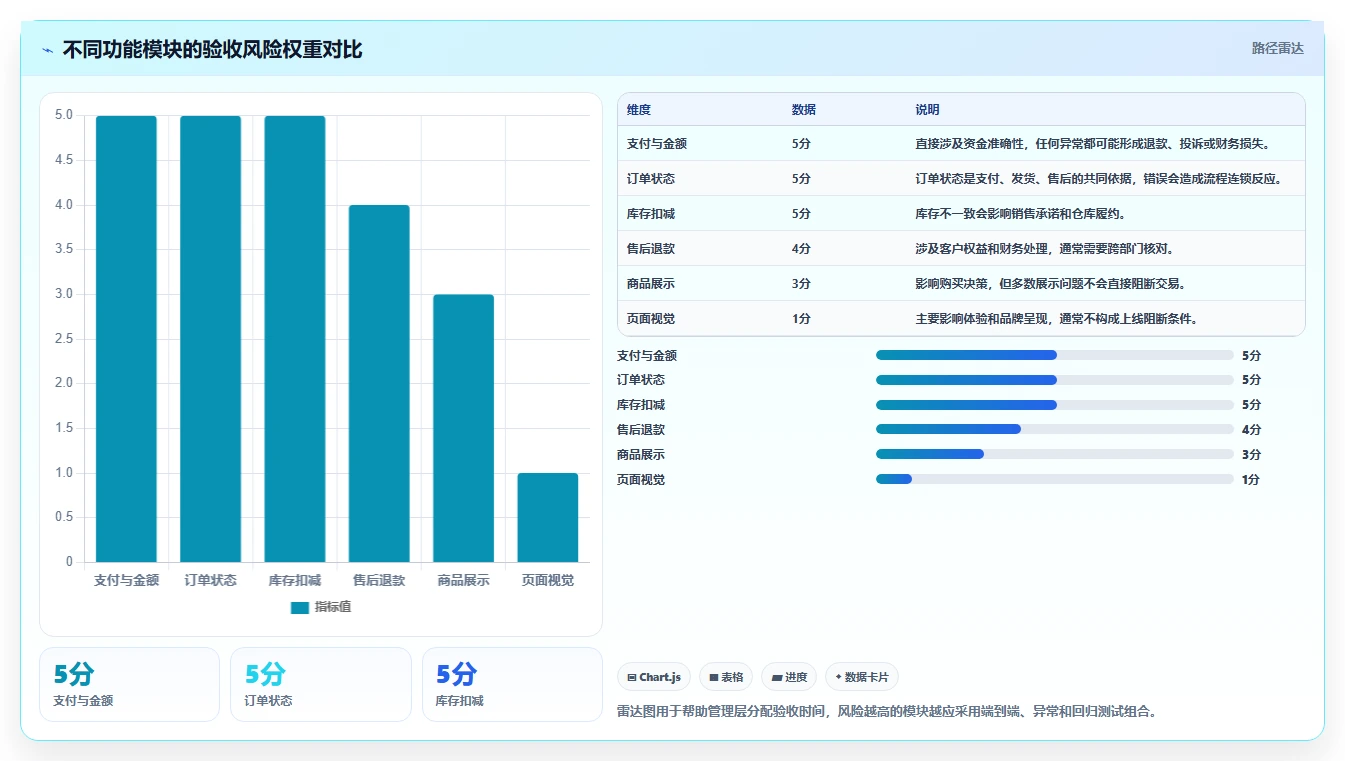
Task: Click the 售后退款 bar in chart
Action: pos(379,384)
